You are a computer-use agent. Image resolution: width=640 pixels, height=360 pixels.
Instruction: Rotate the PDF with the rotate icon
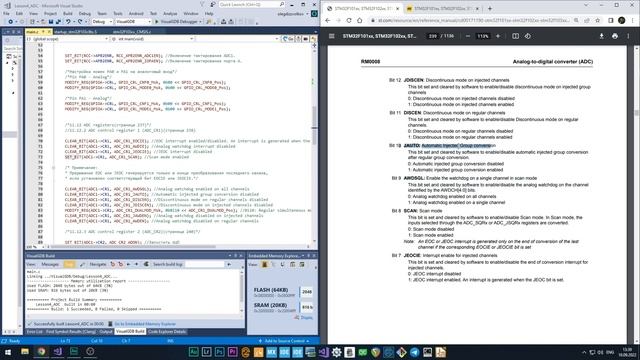coord(528,36)
